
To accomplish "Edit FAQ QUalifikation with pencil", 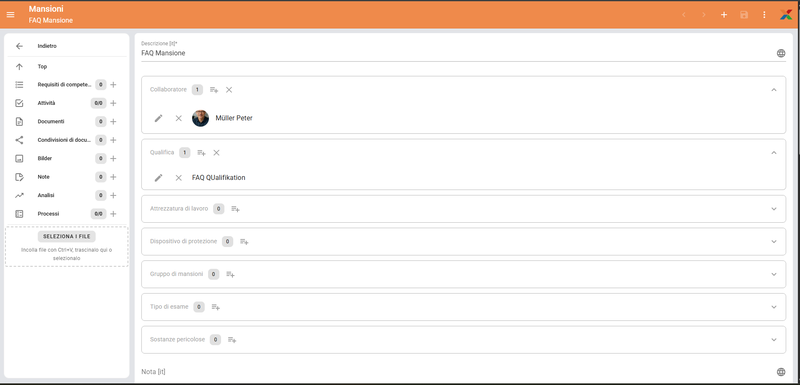I will 159,177.
